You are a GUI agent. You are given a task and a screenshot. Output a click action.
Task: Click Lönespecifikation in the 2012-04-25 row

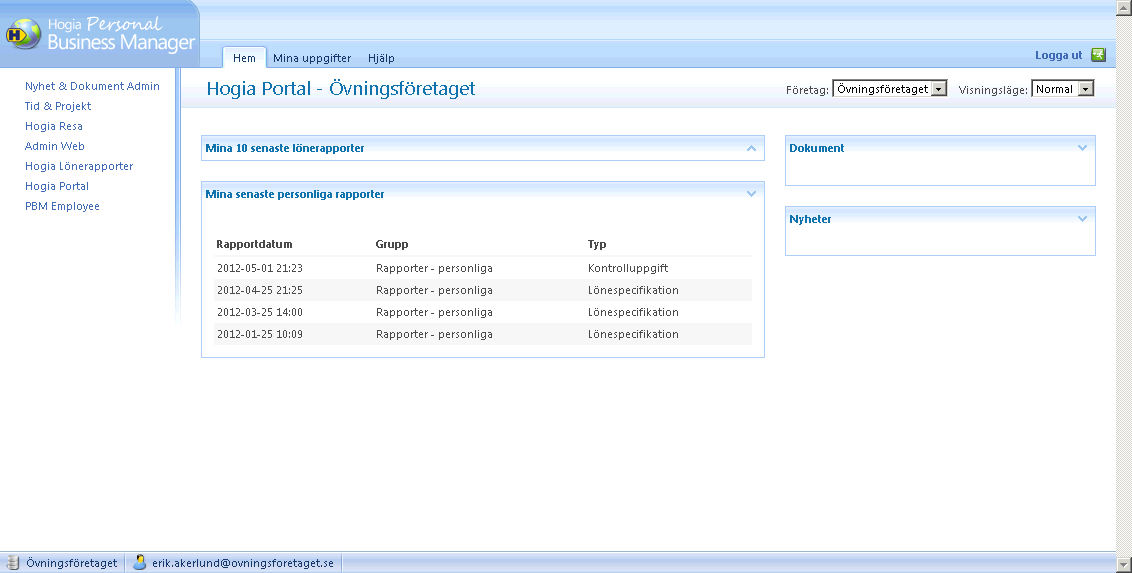(633, 290)
